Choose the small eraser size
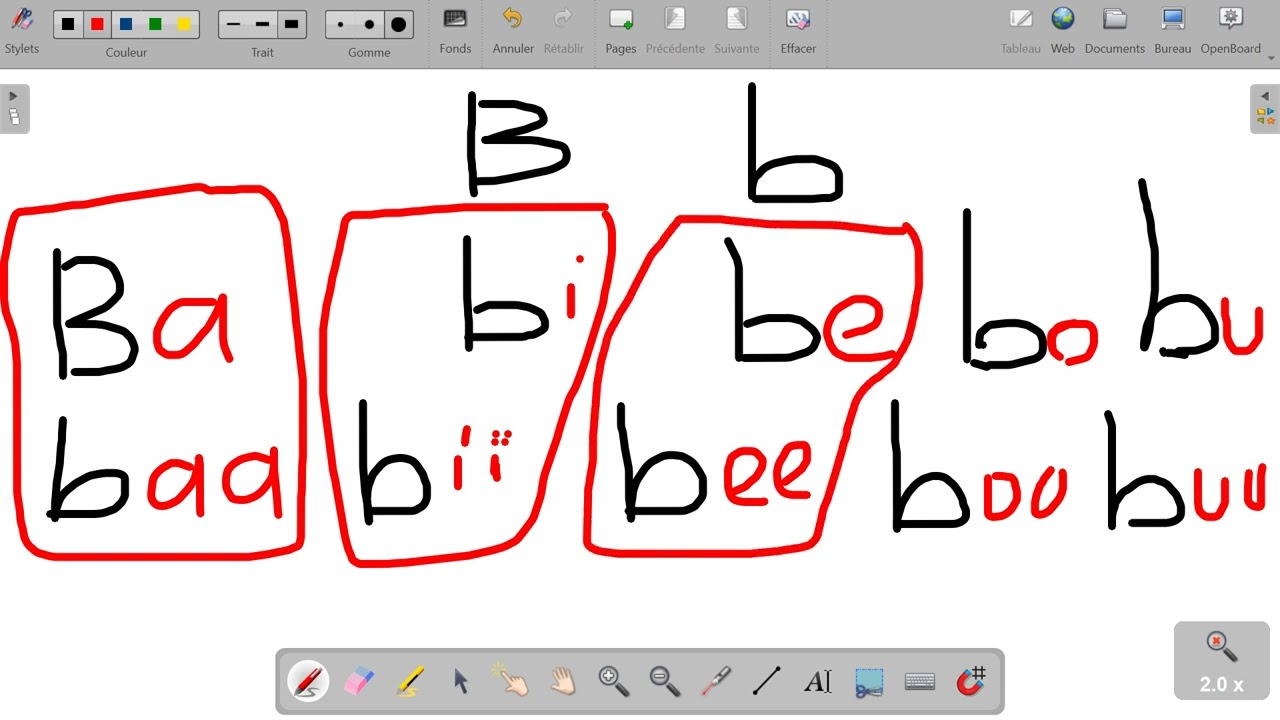Screen dimensions: 1280x720 pyautogui.click(x=341, y=24)
